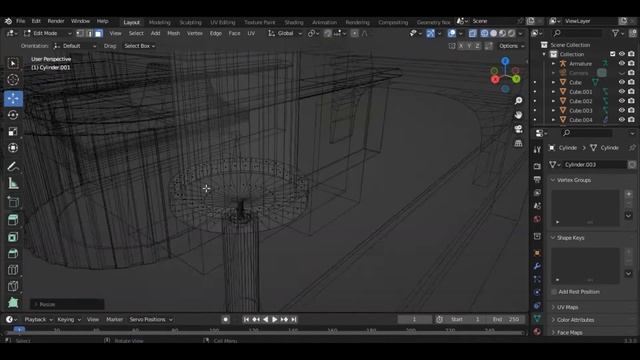The image size is (640, 360).
Task: Switch perspective/orthographic with grid icon
Action: click(518, 143)
